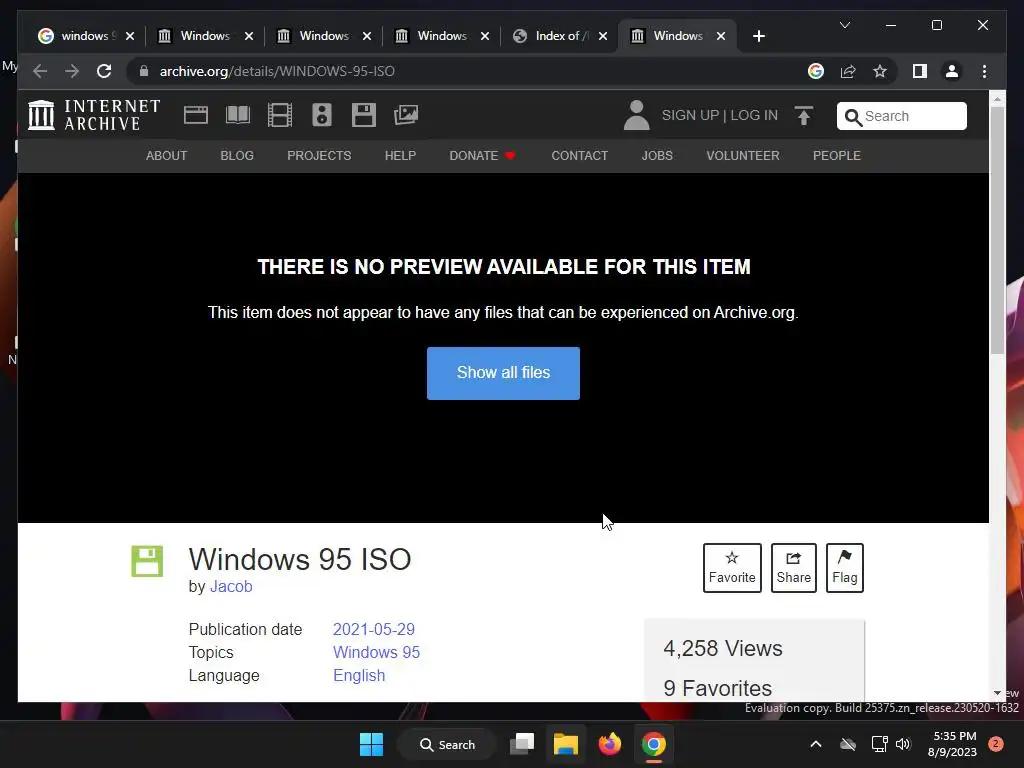
Task: Click the page vertical scrollbar thumb
Action: 997,230
